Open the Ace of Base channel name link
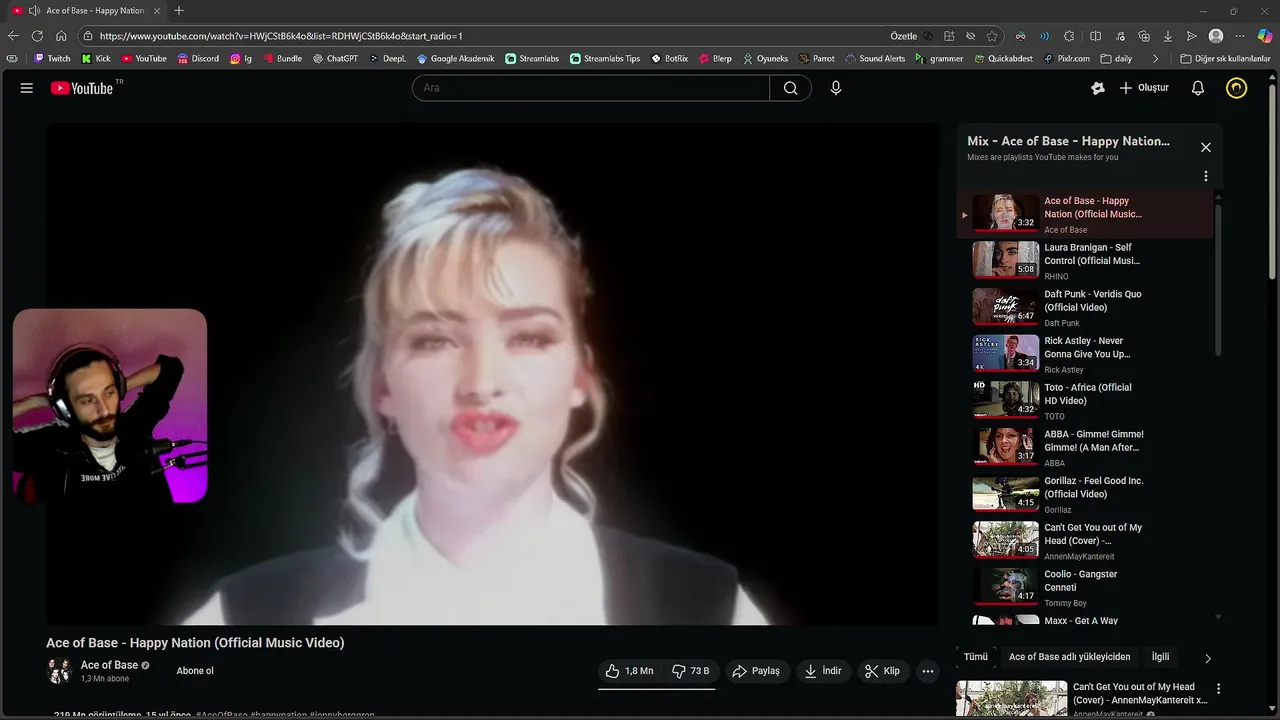Viewport: 1280px width, 720px height. point(109,665)
